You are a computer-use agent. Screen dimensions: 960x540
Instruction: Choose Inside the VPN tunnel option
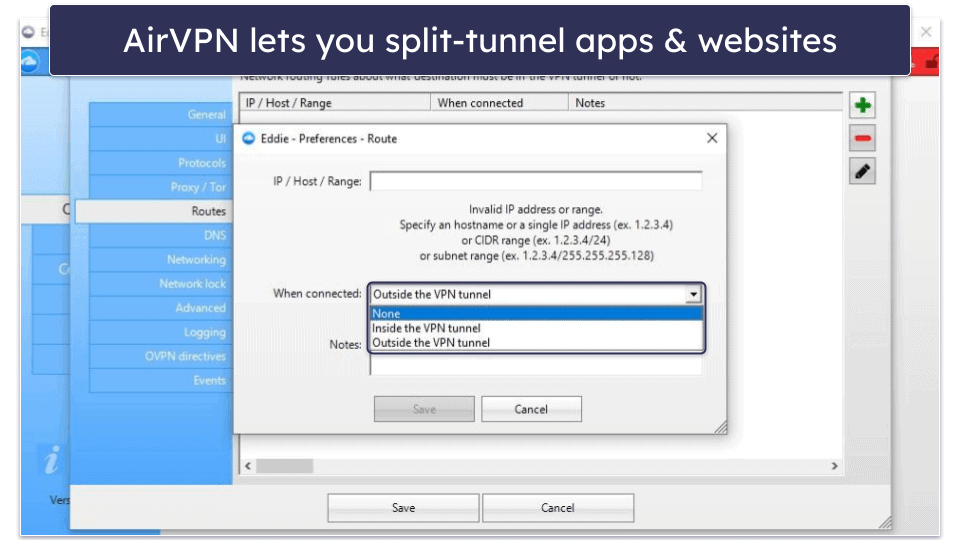(x=536, y=328)
